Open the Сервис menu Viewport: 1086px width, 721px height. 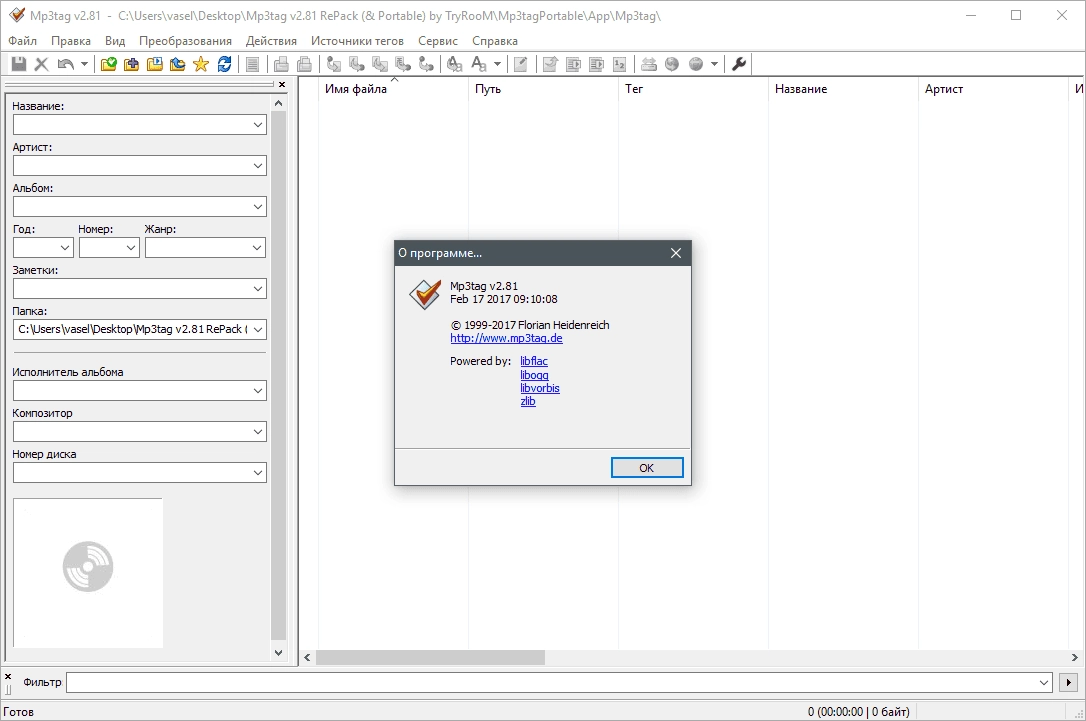438,41
